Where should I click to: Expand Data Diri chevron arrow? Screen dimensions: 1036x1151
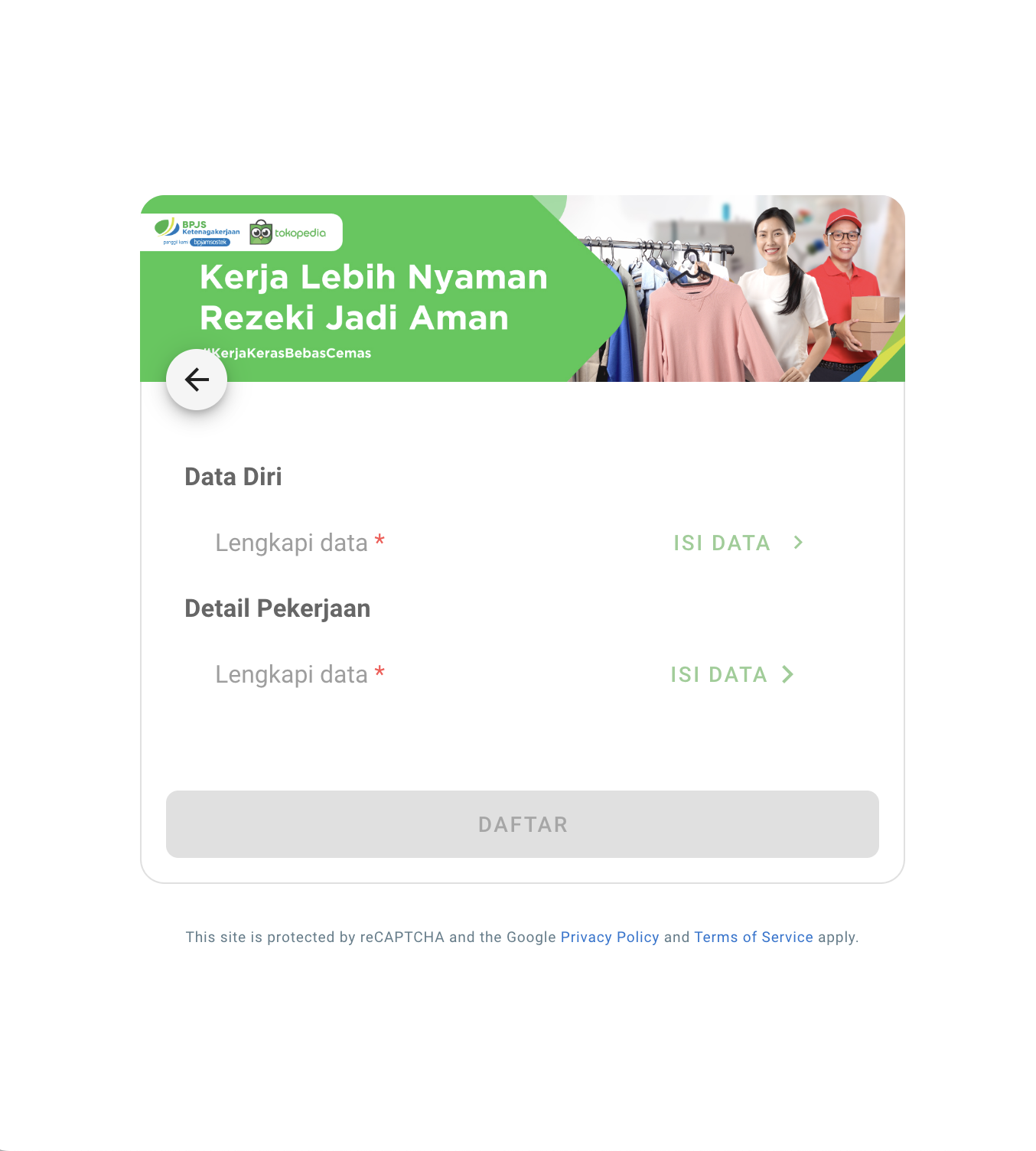pyautogui.click(x=798, y=543)
